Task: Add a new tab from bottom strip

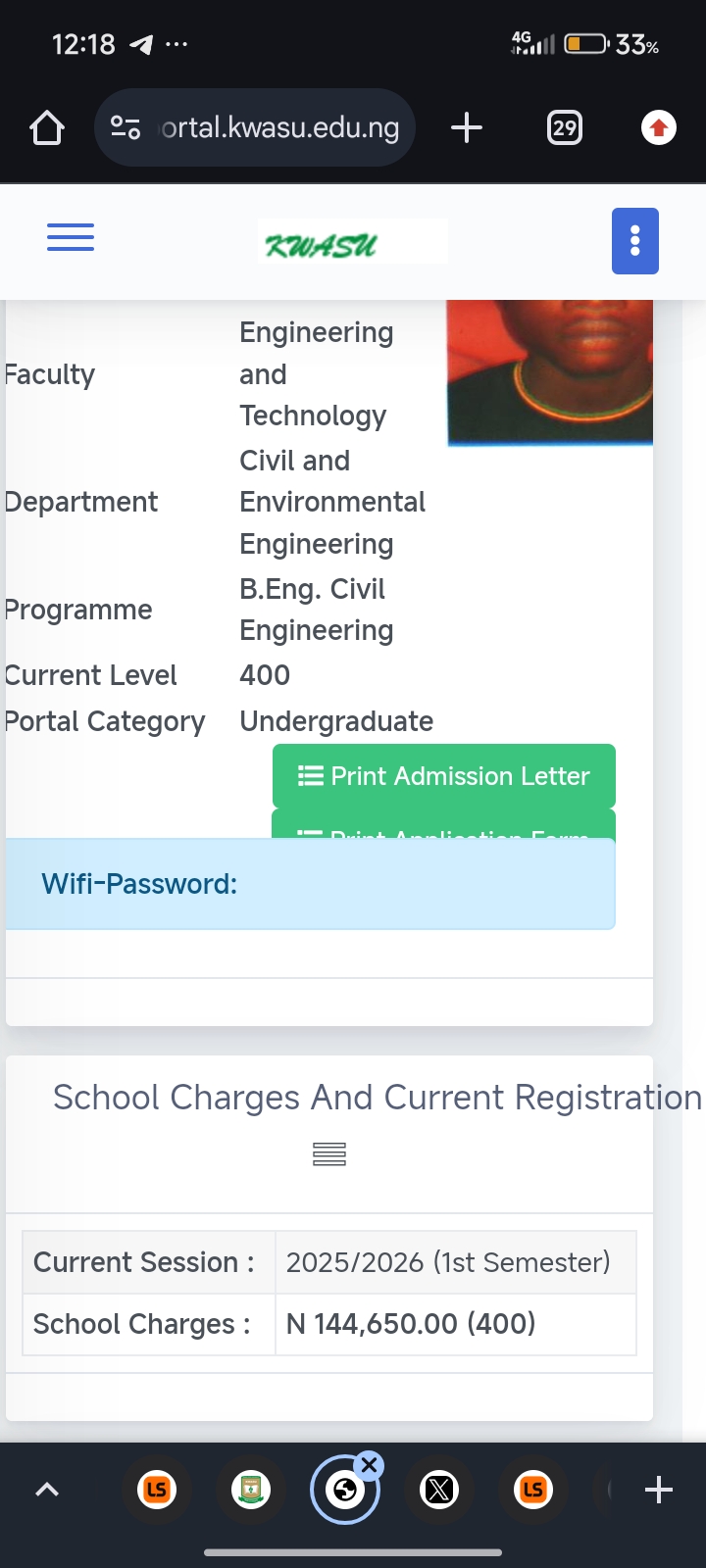Action: coord(659,1490)
